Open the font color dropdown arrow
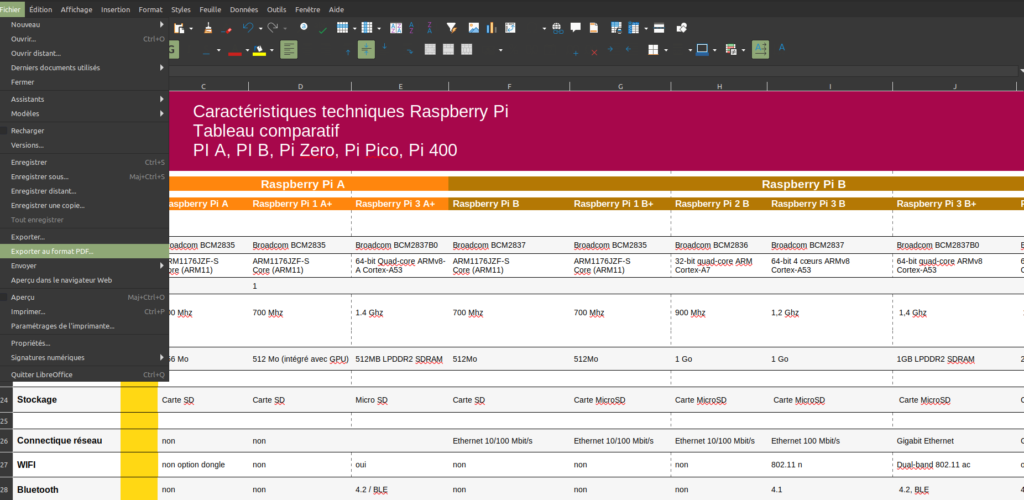 click(248, 50)
